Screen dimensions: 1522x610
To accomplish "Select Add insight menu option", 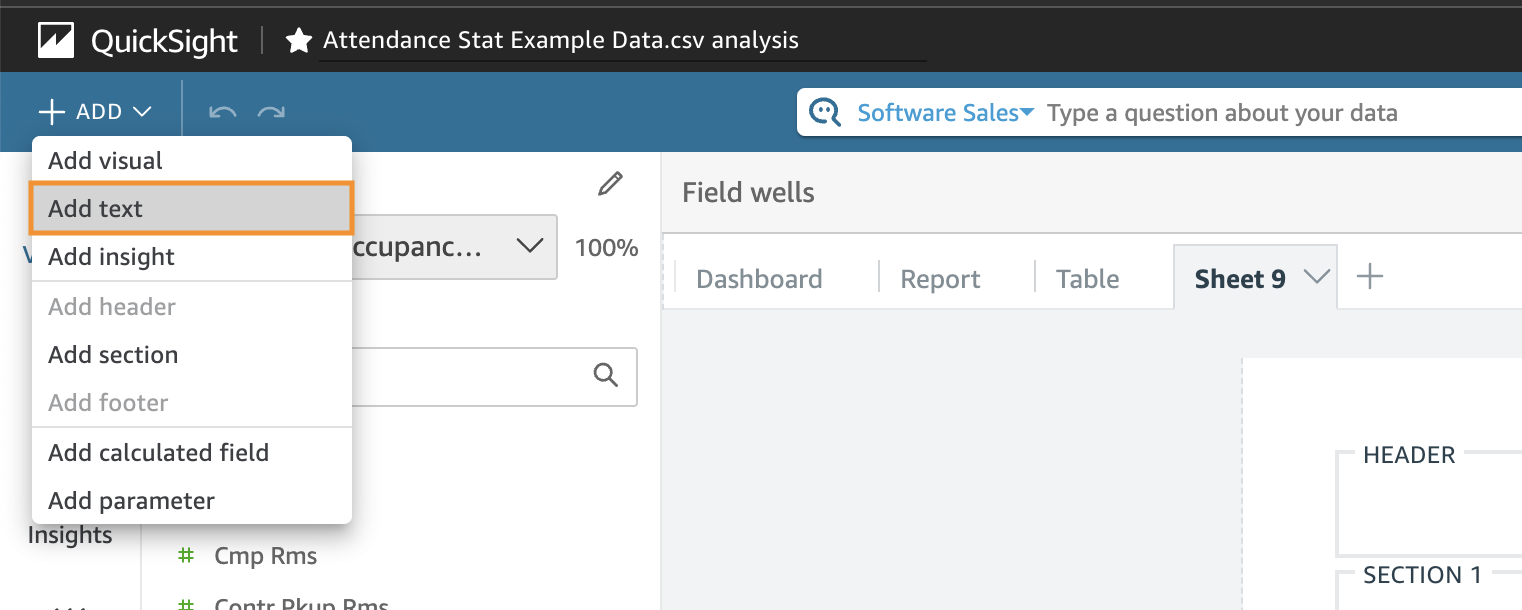I will [111, 257].
